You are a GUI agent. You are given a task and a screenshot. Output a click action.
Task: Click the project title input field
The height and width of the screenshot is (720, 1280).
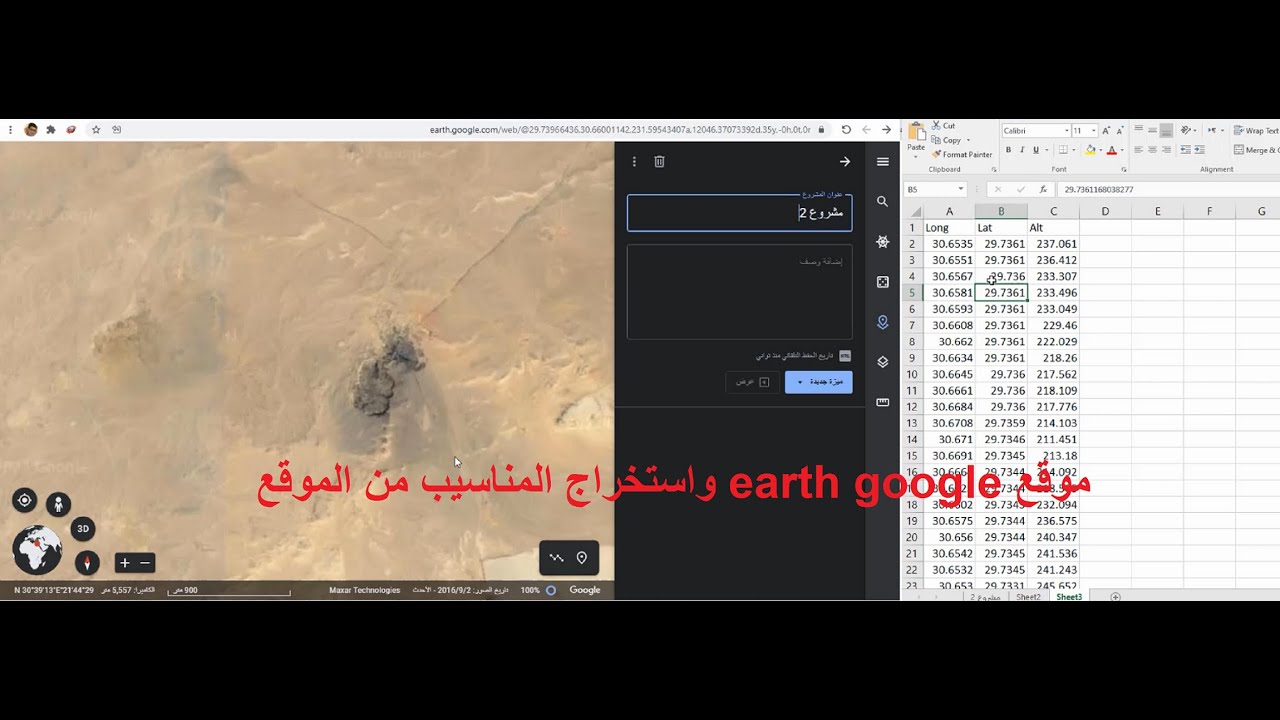(739, 213)
